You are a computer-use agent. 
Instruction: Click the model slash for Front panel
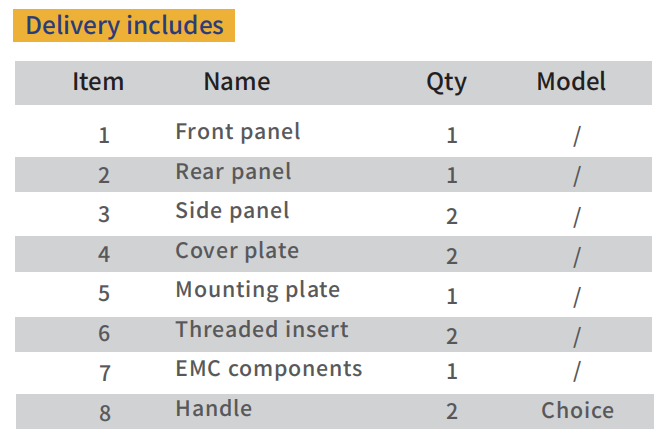pos(576,137)
